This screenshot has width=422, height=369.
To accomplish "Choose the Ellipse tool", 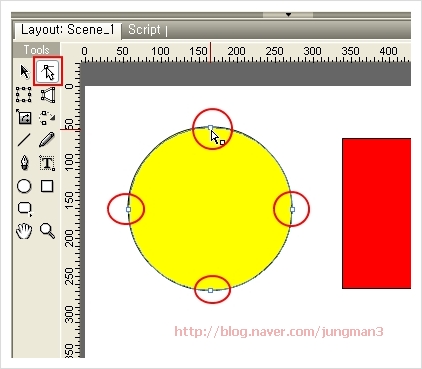I will tap(24, 186).
